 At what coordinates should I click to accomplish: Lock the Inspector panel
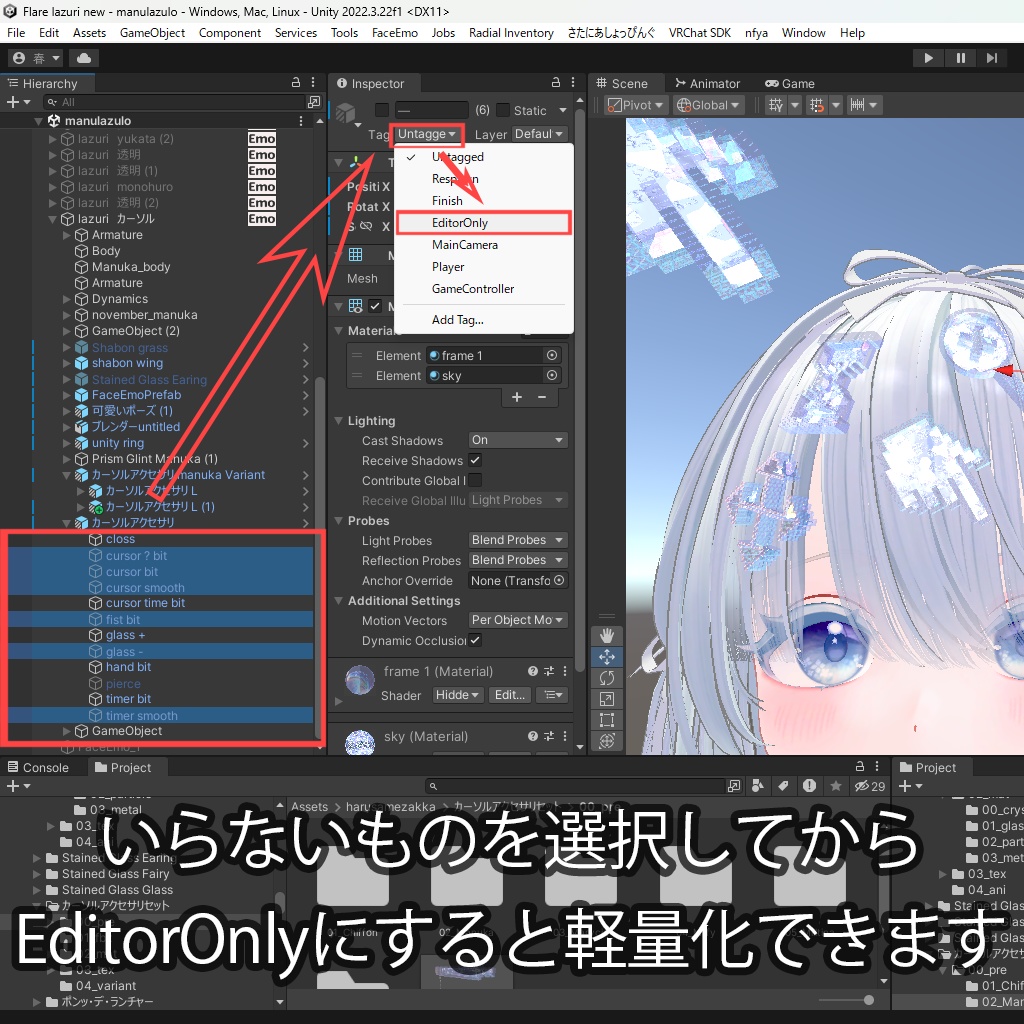pos(556,82)
